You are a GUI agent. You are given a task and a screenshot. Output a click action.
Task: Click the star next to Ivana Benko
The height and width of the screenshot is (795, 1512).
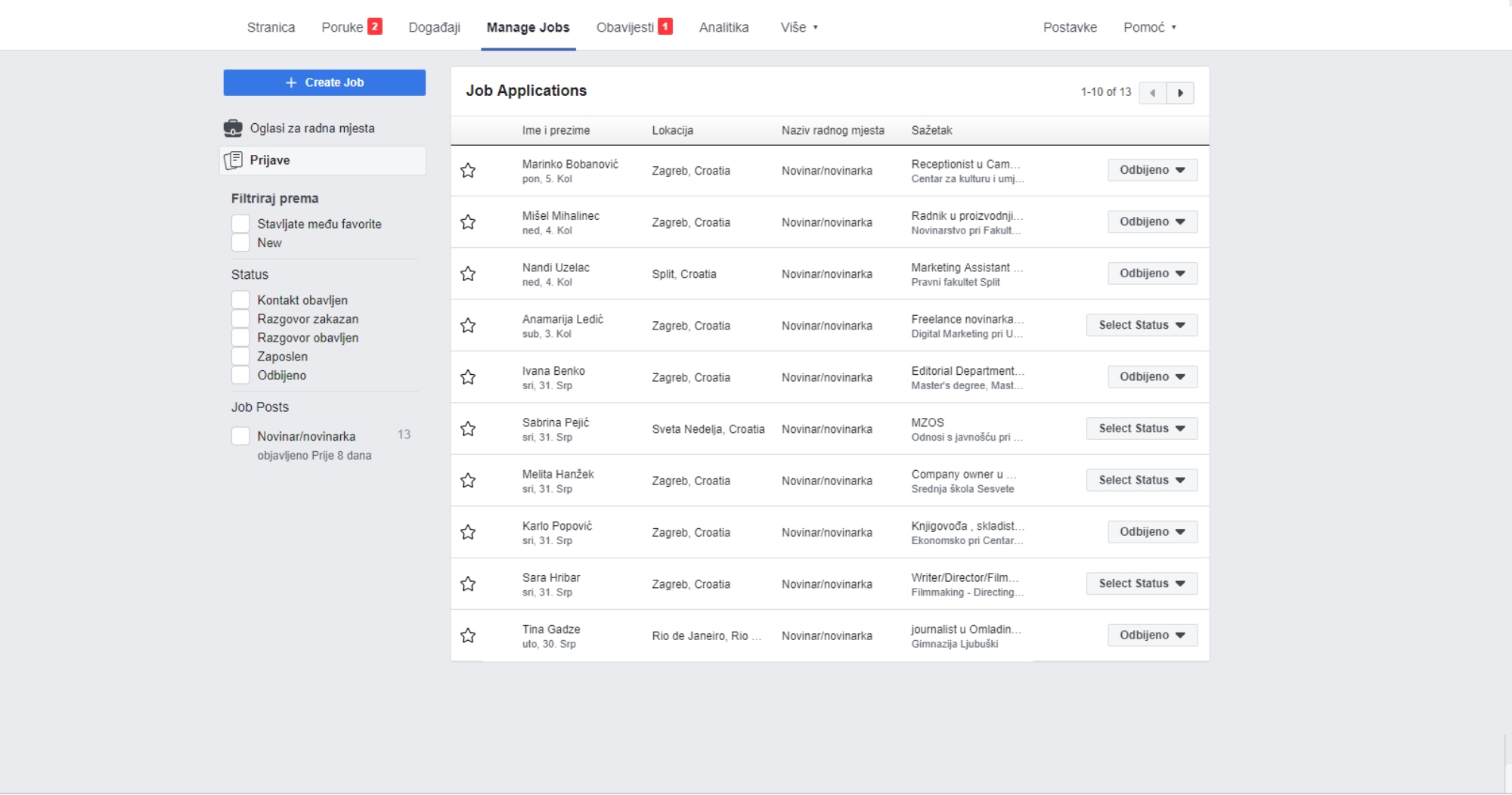coord(468,377)
